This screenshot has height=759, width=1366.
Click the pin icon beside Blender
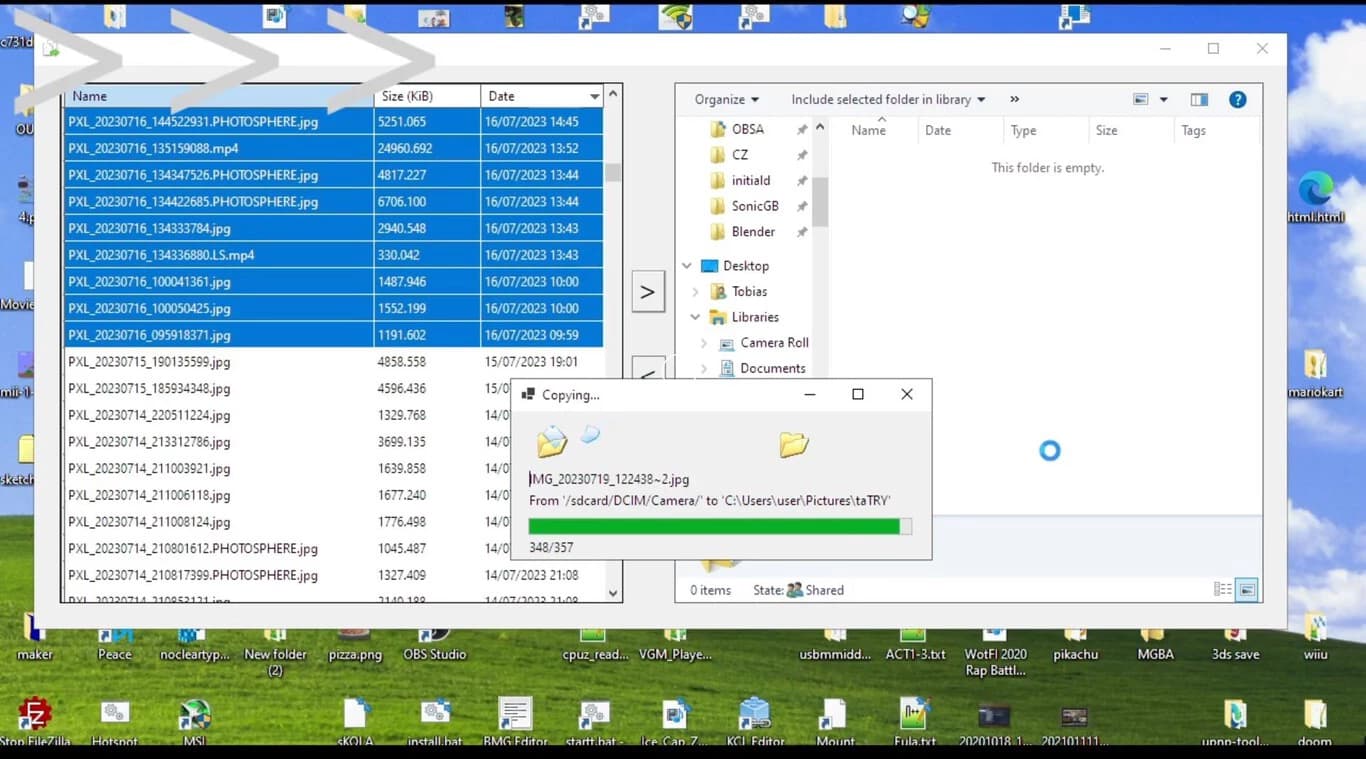point(801,232)
